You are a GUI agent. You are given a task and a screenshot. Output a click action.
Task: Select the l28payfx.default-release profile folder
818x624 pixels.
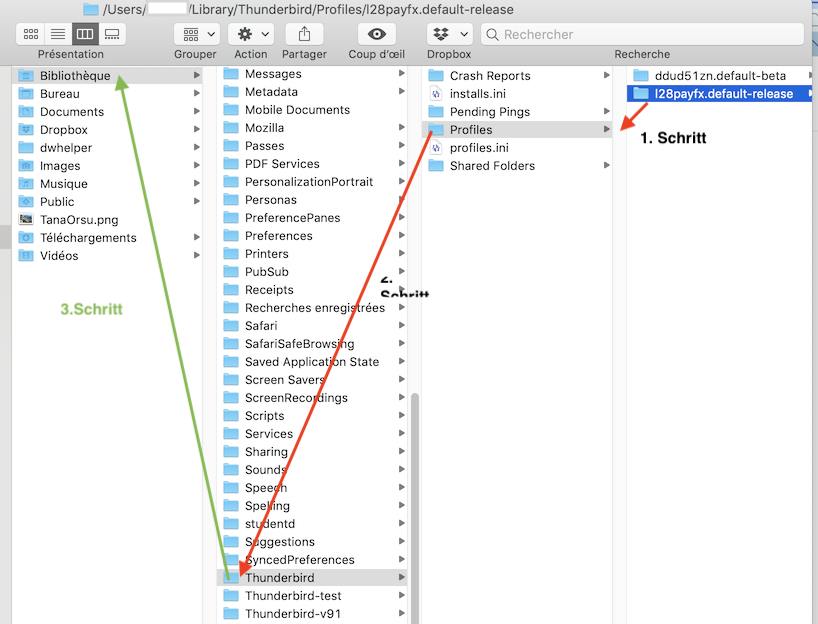719,94
